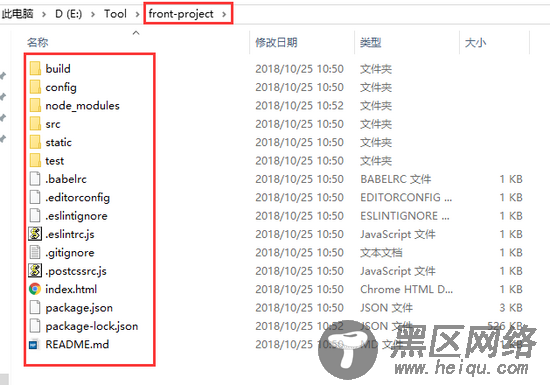Select the test folder icon
Screen dimensions: 550x385
point(35,161)
